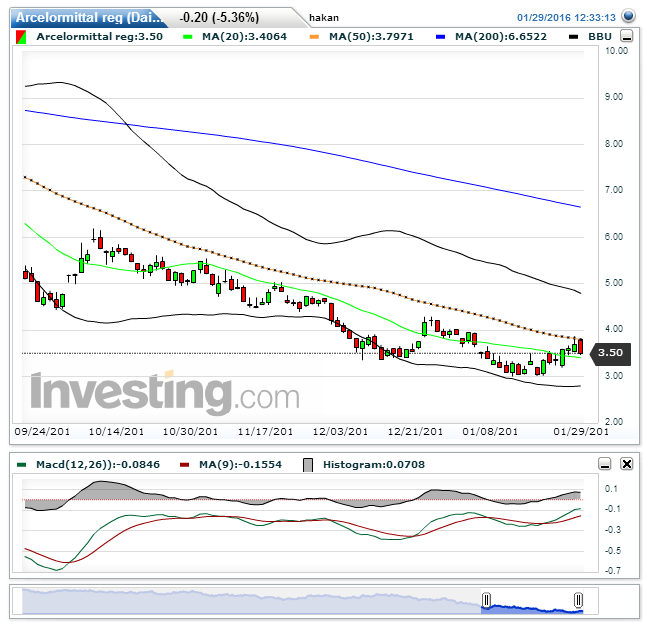
Task: Click the 3.50 current price marker
Action: click(610, 353)
